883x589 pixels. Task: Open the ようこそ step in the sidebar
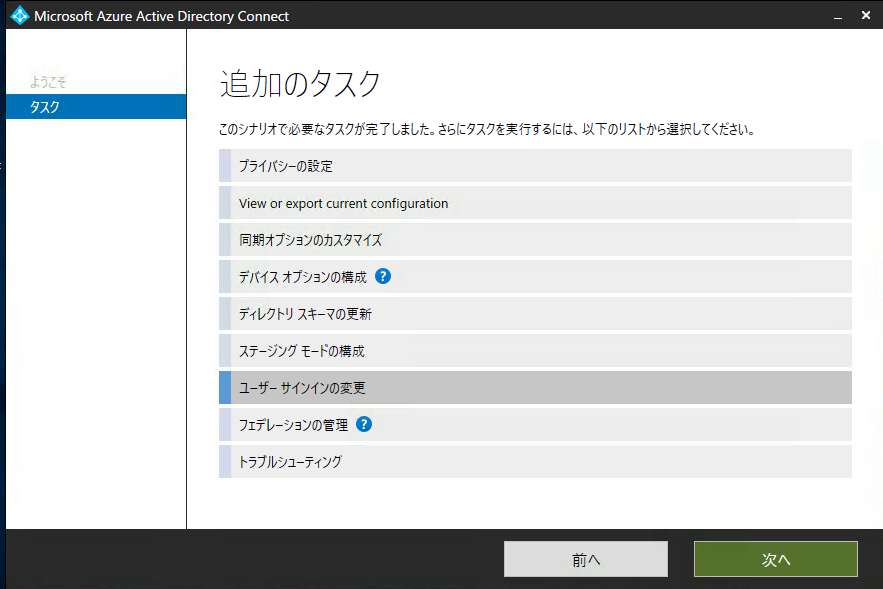(x=48, y=82)
